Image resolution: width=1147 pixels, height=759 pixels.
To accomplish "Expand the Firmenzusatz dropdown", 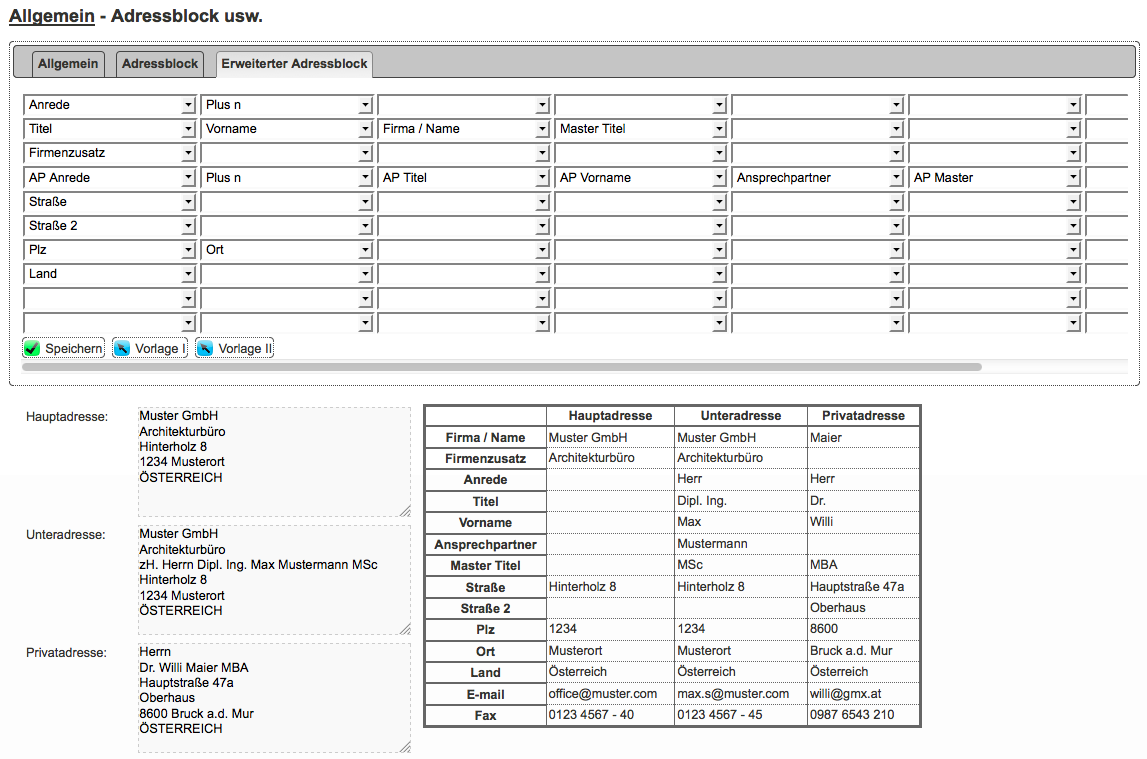I will pyautogui.click(x=110, y=153).
